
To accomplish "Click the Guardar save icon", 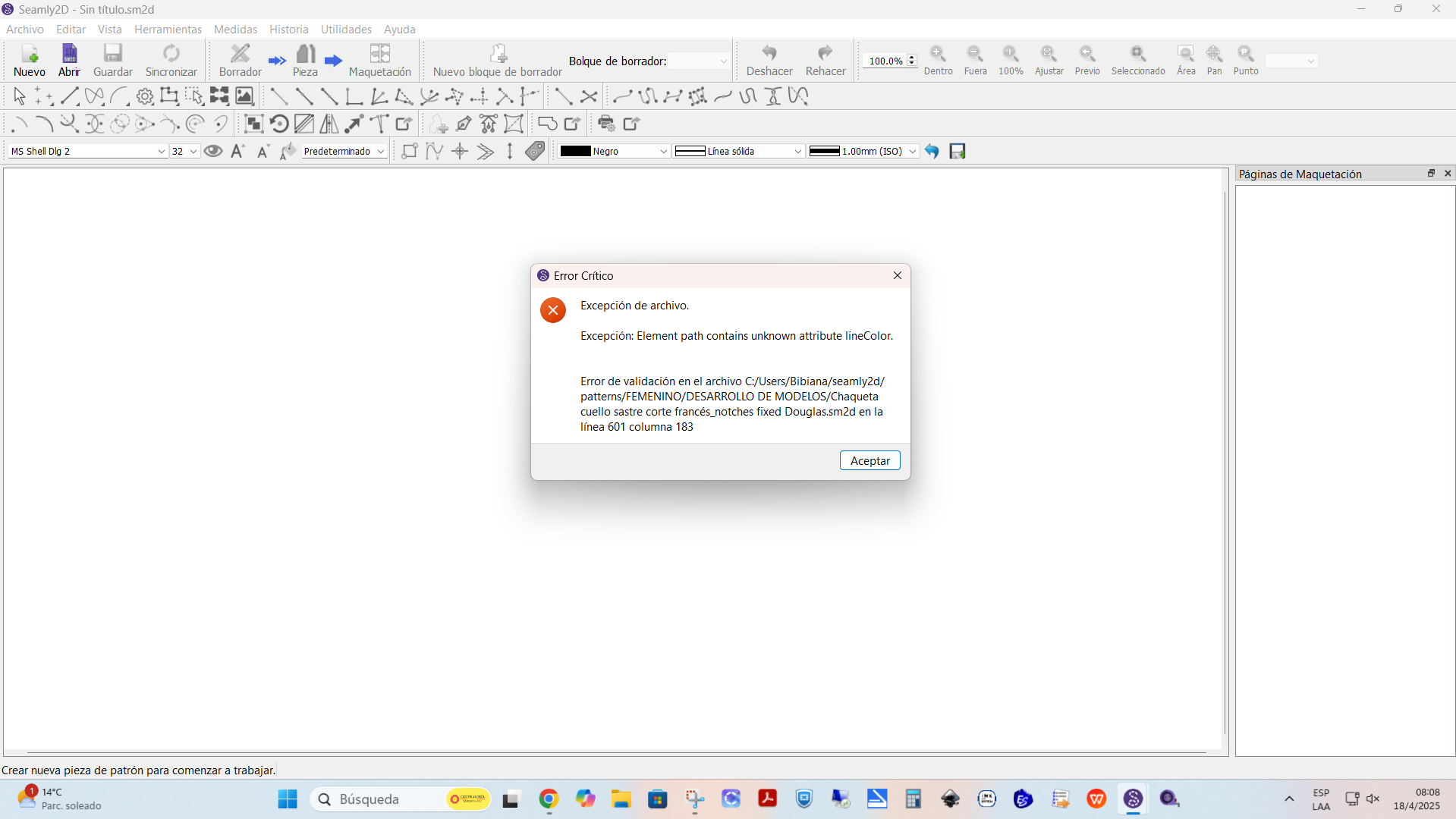I will click(113, 61).
